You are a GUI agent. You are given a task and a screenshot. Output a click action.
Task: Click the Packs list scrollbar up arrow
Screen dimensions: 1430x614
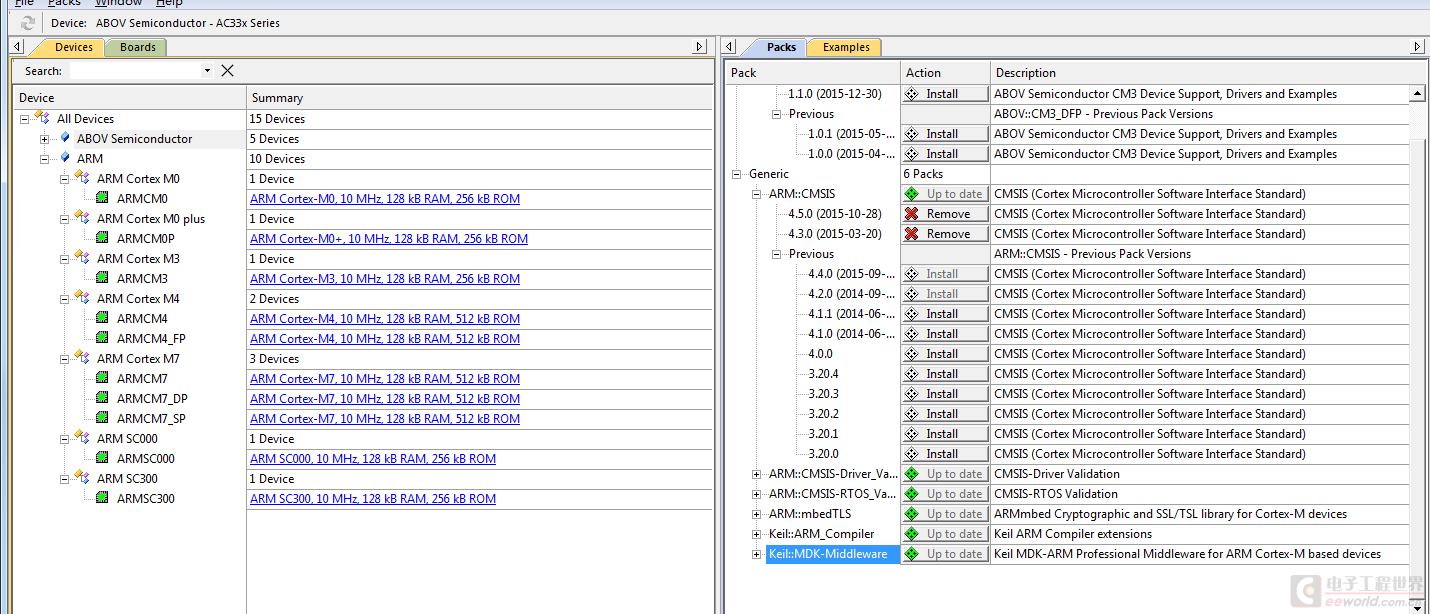[x=1417, y=94]
